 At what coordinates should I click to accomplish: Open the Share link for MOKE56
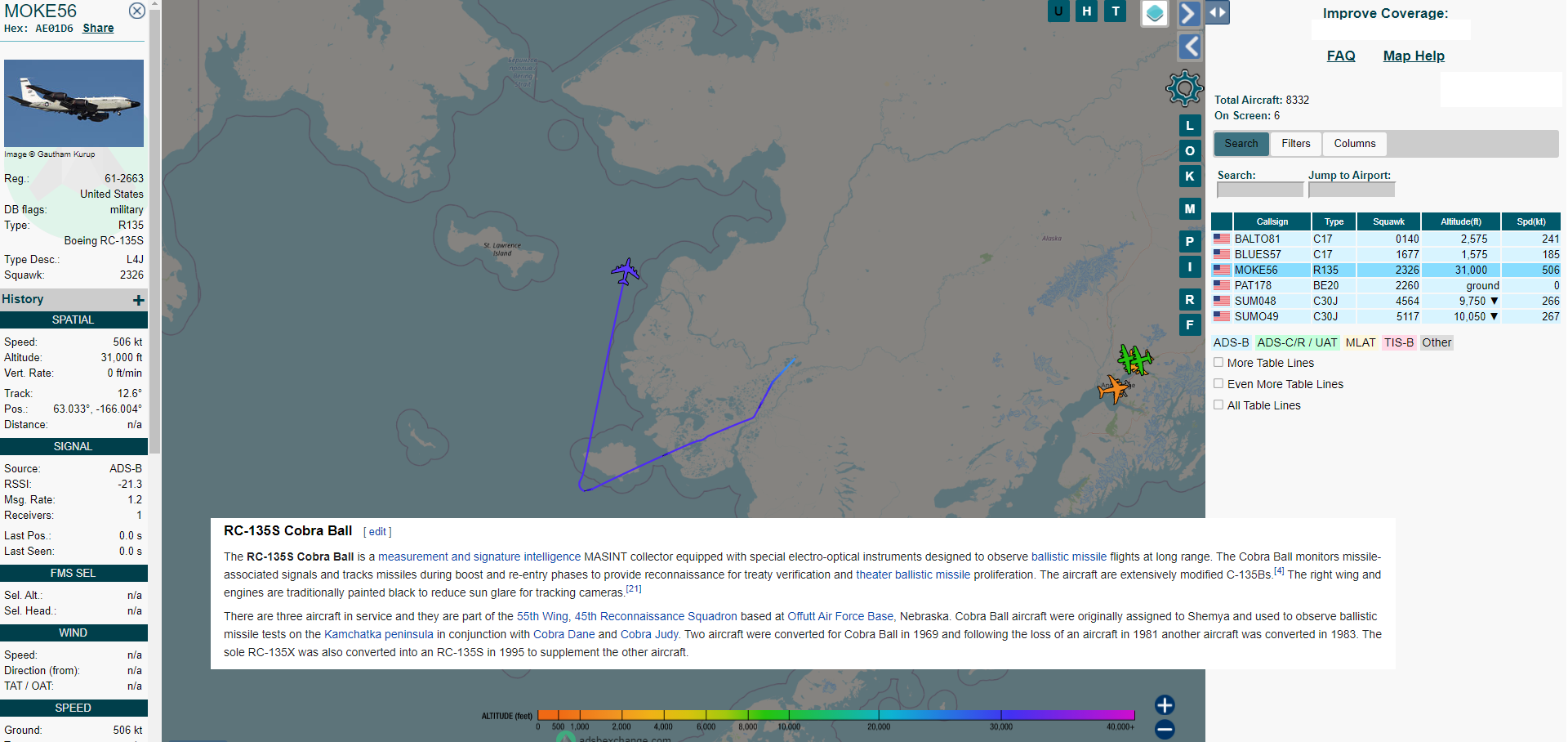[x=98, y=28]
